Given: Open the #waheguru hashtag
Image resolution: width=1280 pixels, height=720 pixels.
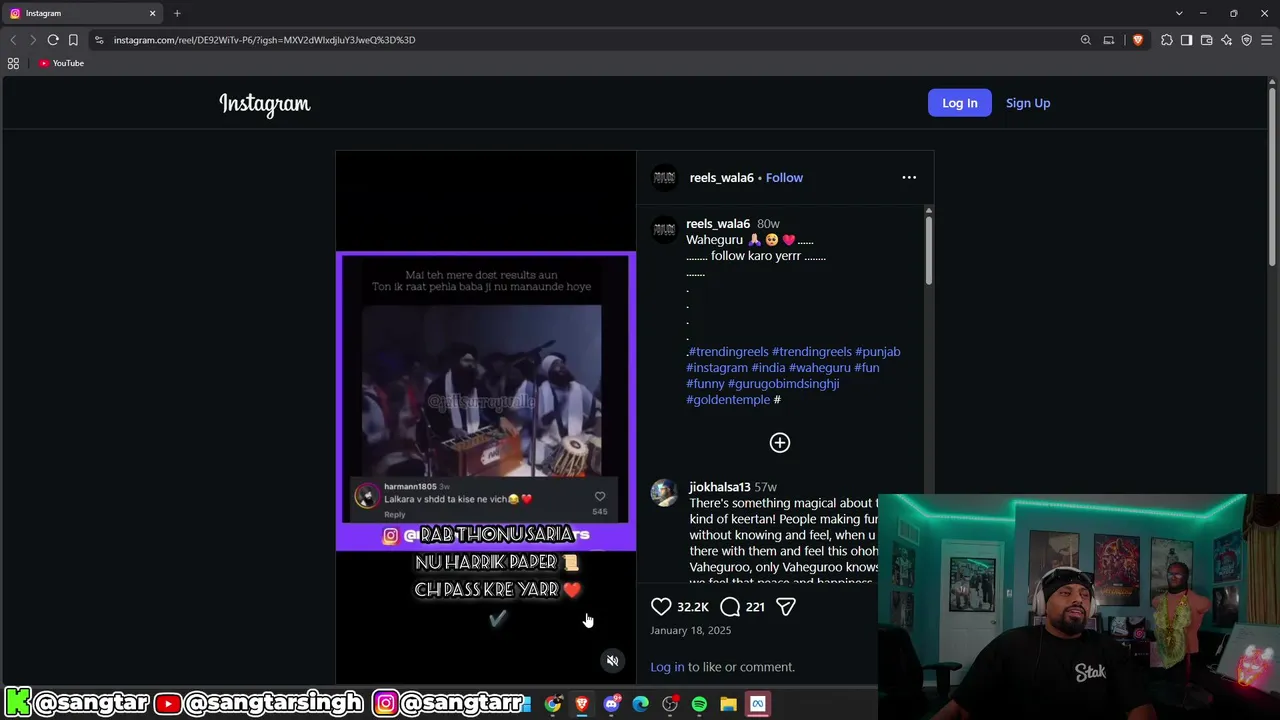Looking at the screenshot, I should [820, 368].
